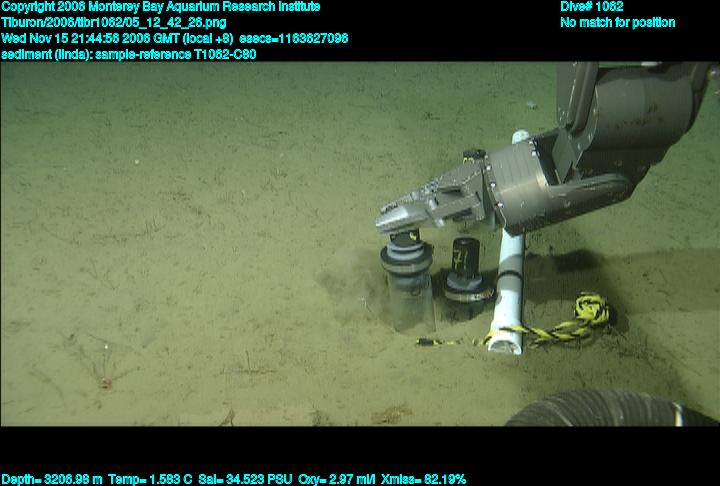Click the Wed Nov 15 timestamp
This screenshot has width=720, height=486.
click(x=117, y=39)
